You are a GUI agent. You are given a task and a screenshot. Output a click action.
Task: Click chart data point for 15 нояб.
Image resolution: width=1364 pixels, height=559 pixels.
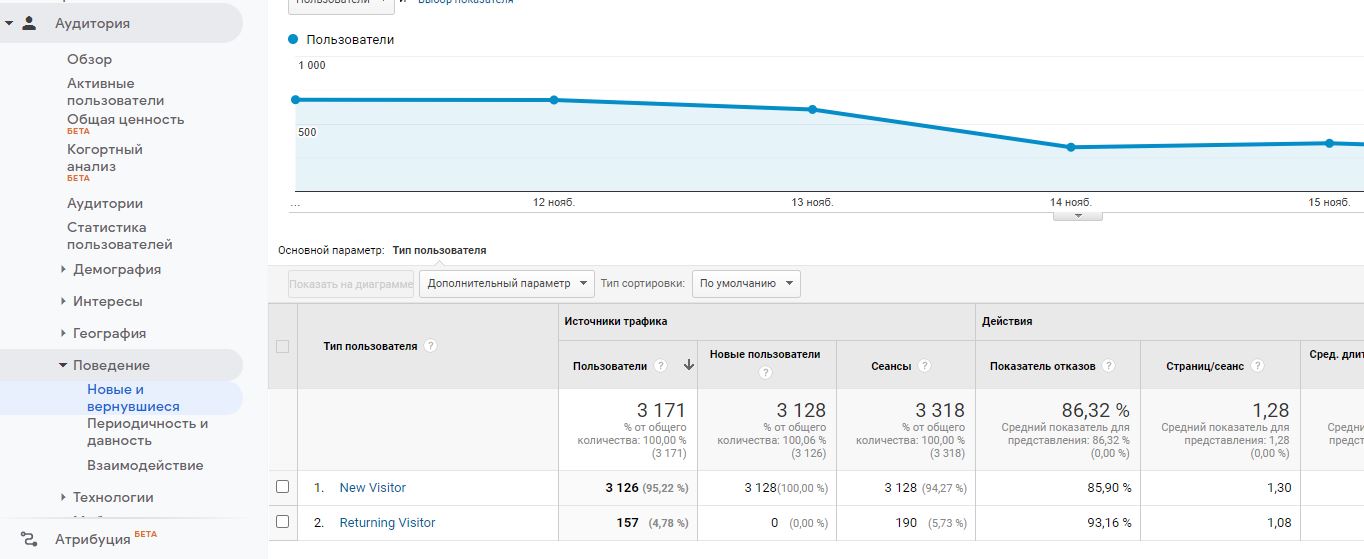click(x=1329, y=143)
